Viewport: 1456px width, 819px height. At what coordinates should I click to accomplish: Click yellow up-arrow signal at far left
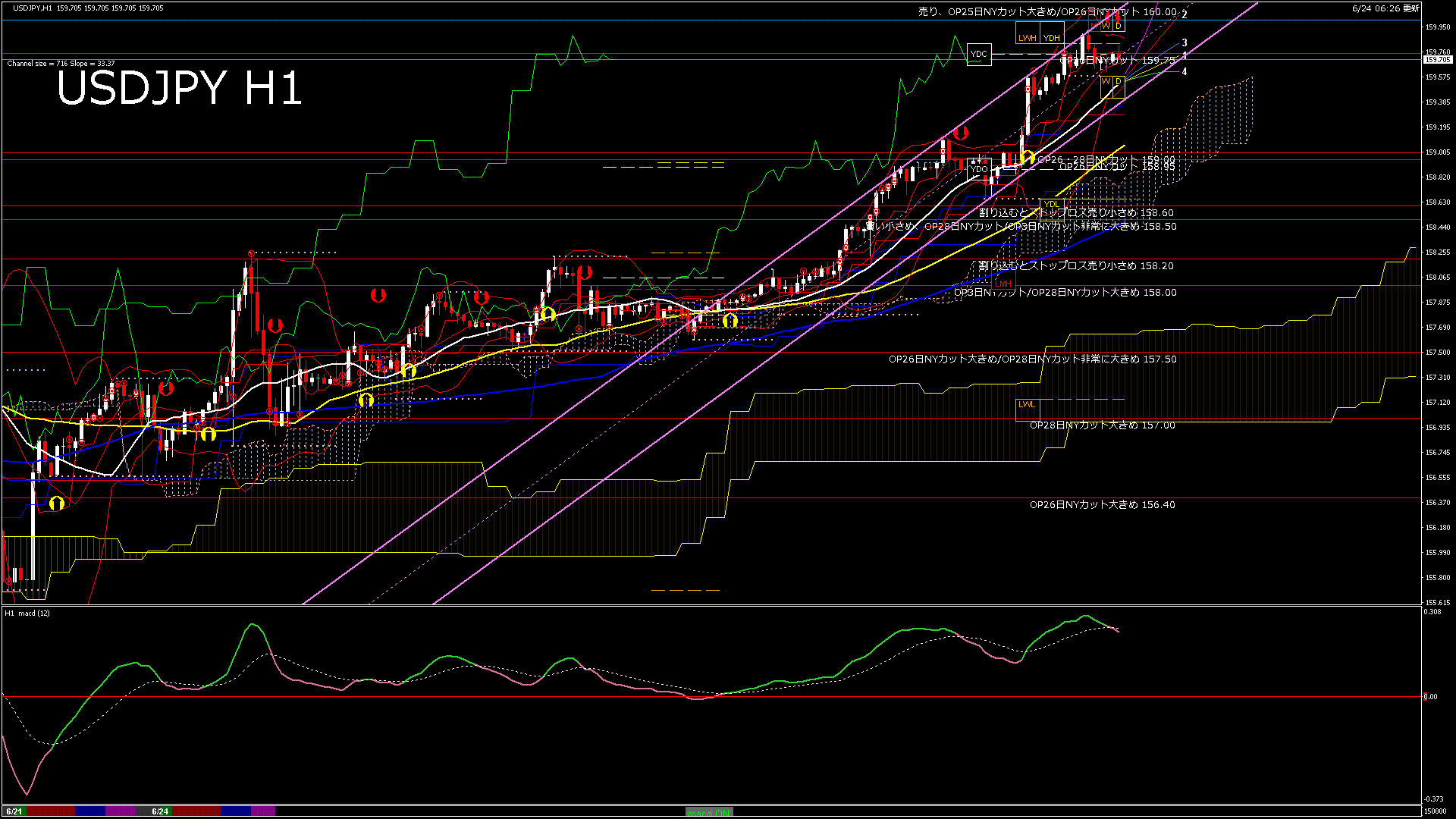tap(56, 503)
